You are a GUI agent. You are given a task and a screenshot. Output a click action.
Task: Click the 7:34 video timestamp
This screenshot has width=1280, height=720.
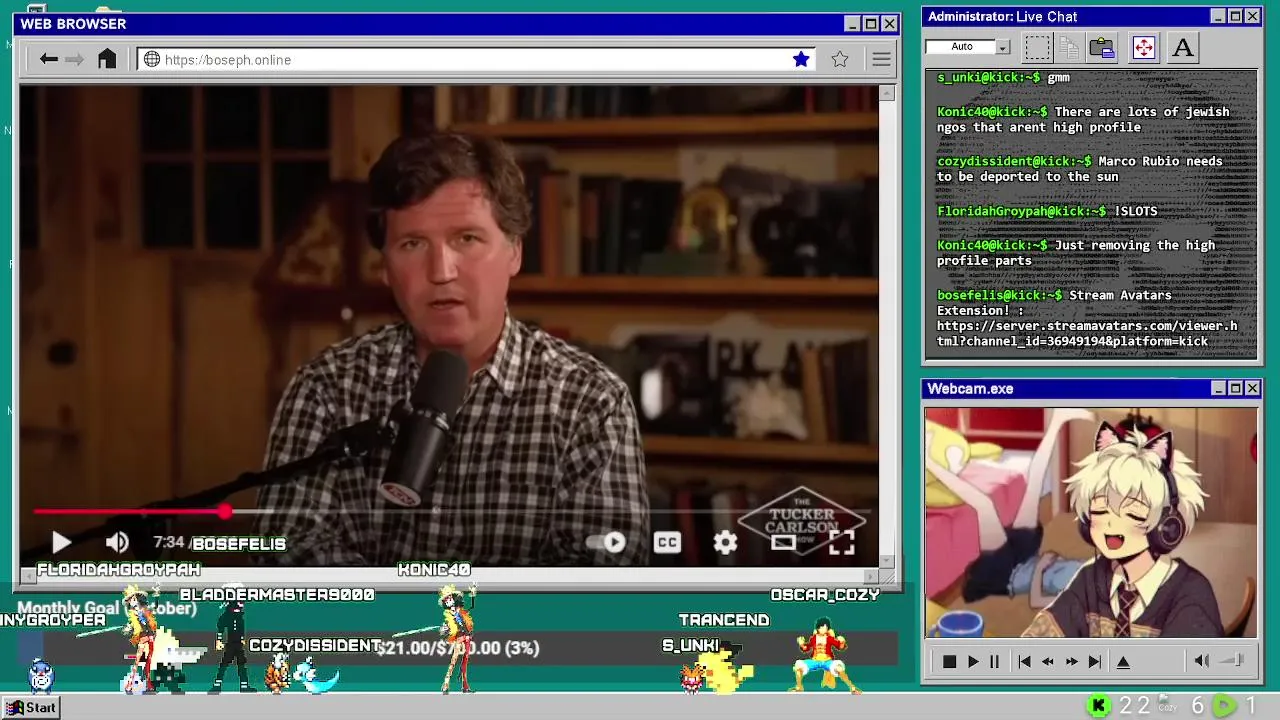[x=169, y=542]
